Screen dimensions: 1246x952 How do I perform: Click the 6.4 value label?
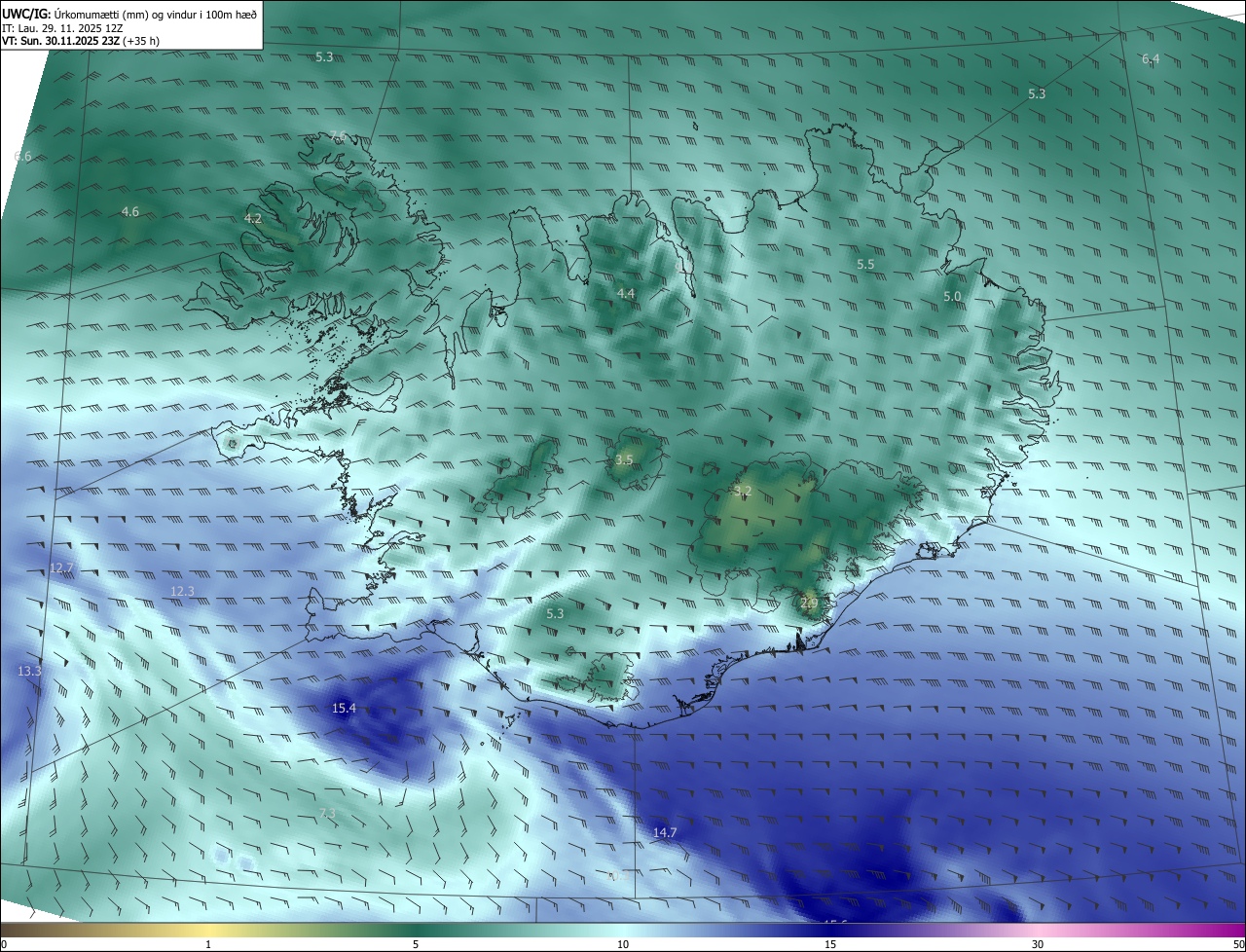click(1151, 59)
